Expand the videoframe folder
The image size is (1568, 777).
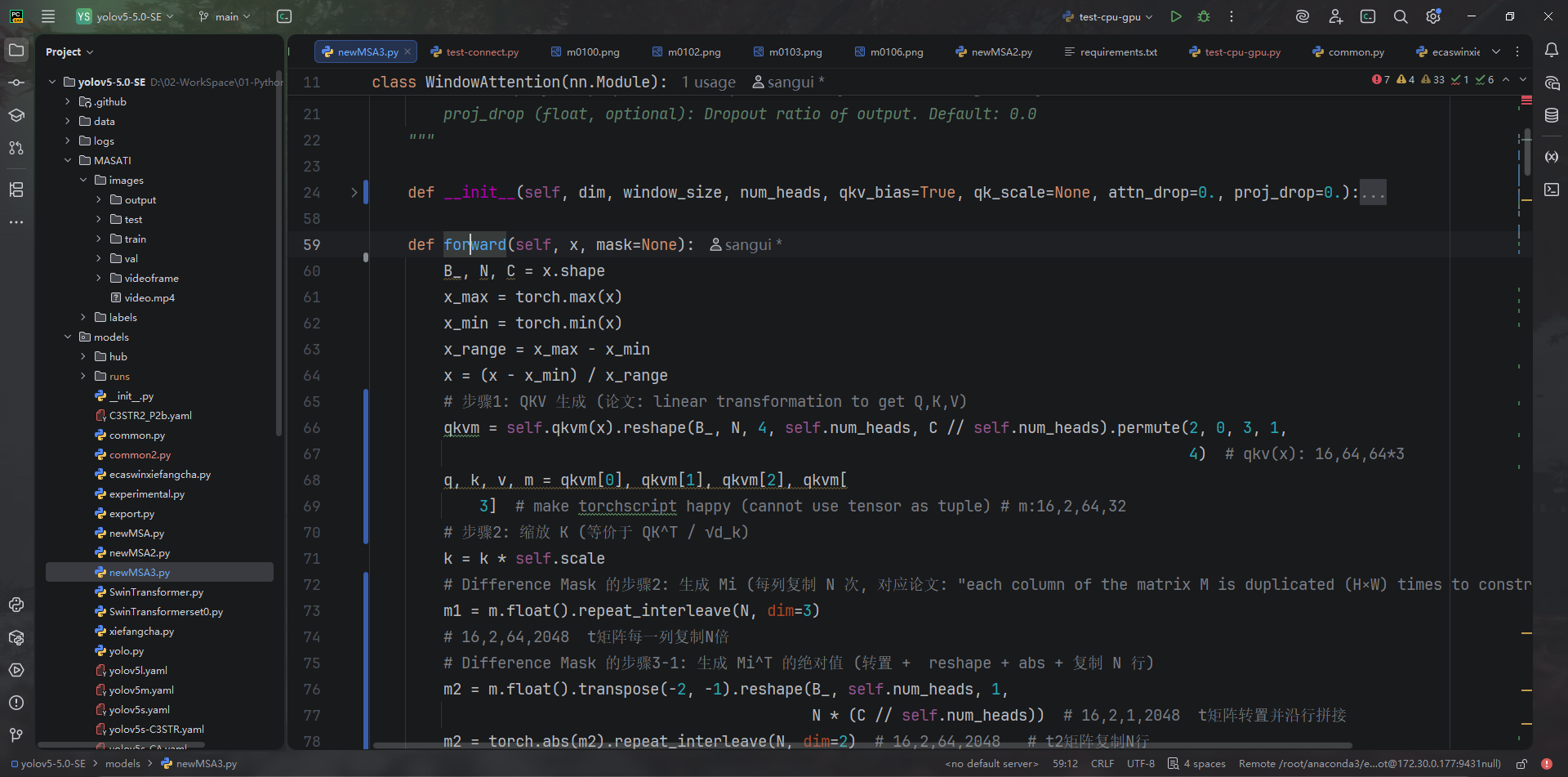pos(99,278)
